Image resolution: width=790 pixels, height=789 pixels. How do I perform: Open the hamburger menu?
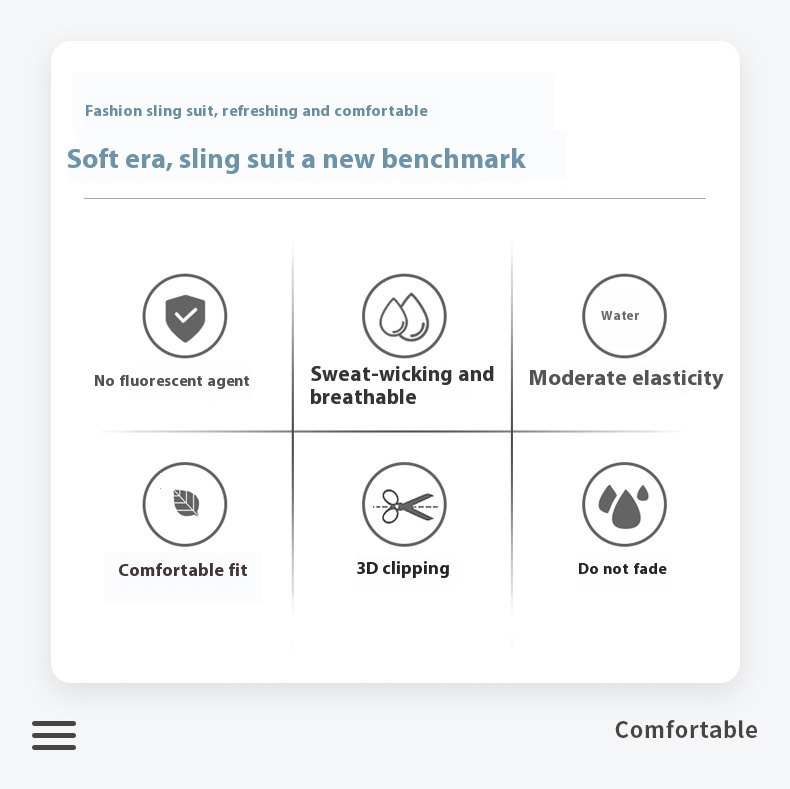point(54,735)
